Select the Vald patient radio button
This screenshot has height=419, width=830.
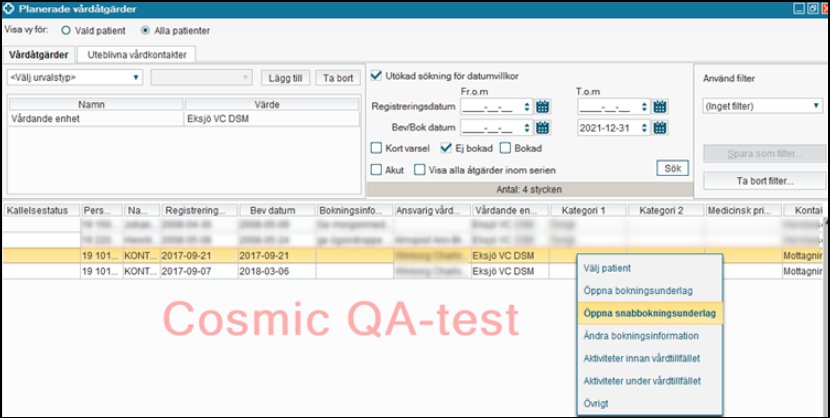coord(66,31)
